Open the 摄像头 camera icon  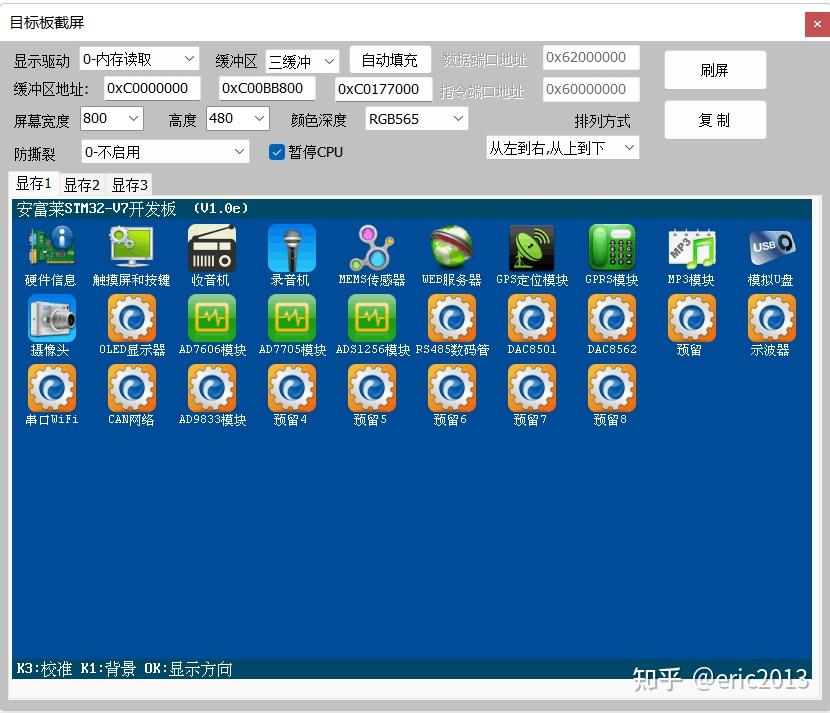click(51, 318)
